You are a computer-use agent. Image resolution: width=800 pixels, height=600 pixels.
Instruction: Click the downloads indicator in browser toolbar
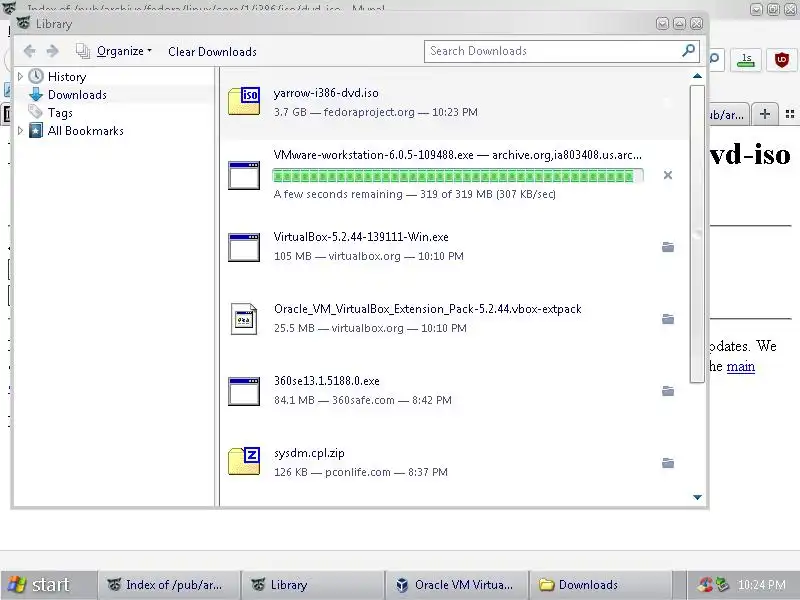tap(746, 60)
